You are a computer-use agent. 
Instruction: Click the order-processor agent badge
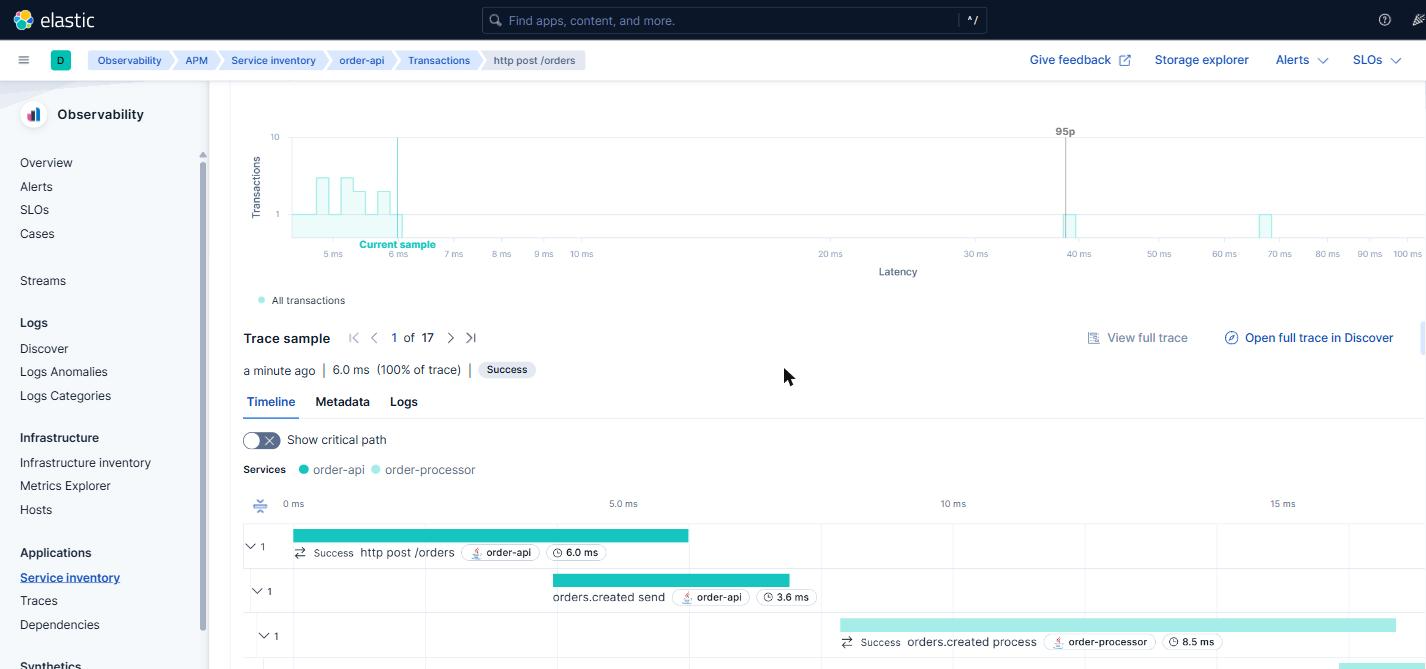tap(1100, 642)
